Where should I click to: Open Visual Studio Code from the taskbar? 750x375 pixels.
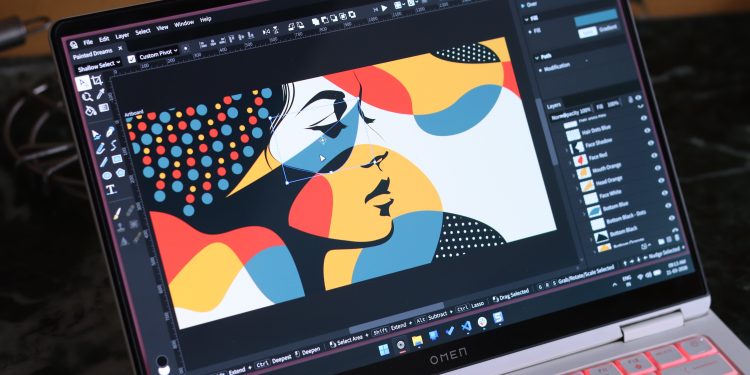point(466,327)
